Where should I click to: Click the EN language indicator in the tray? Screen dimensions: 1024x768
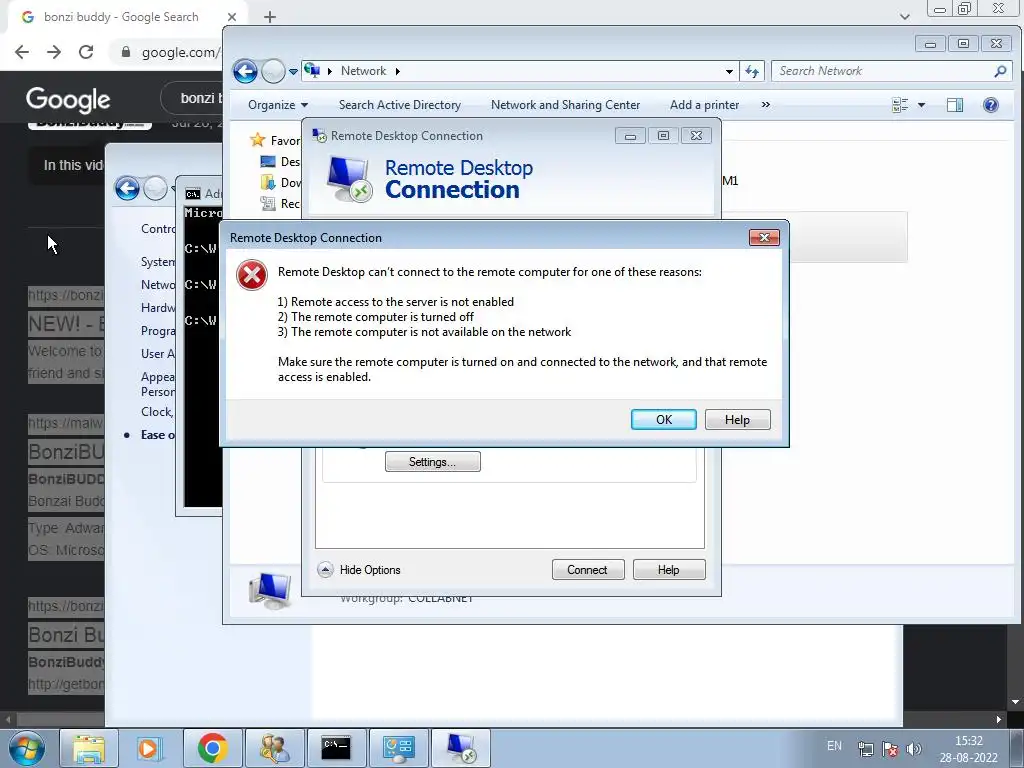point(835,746)
